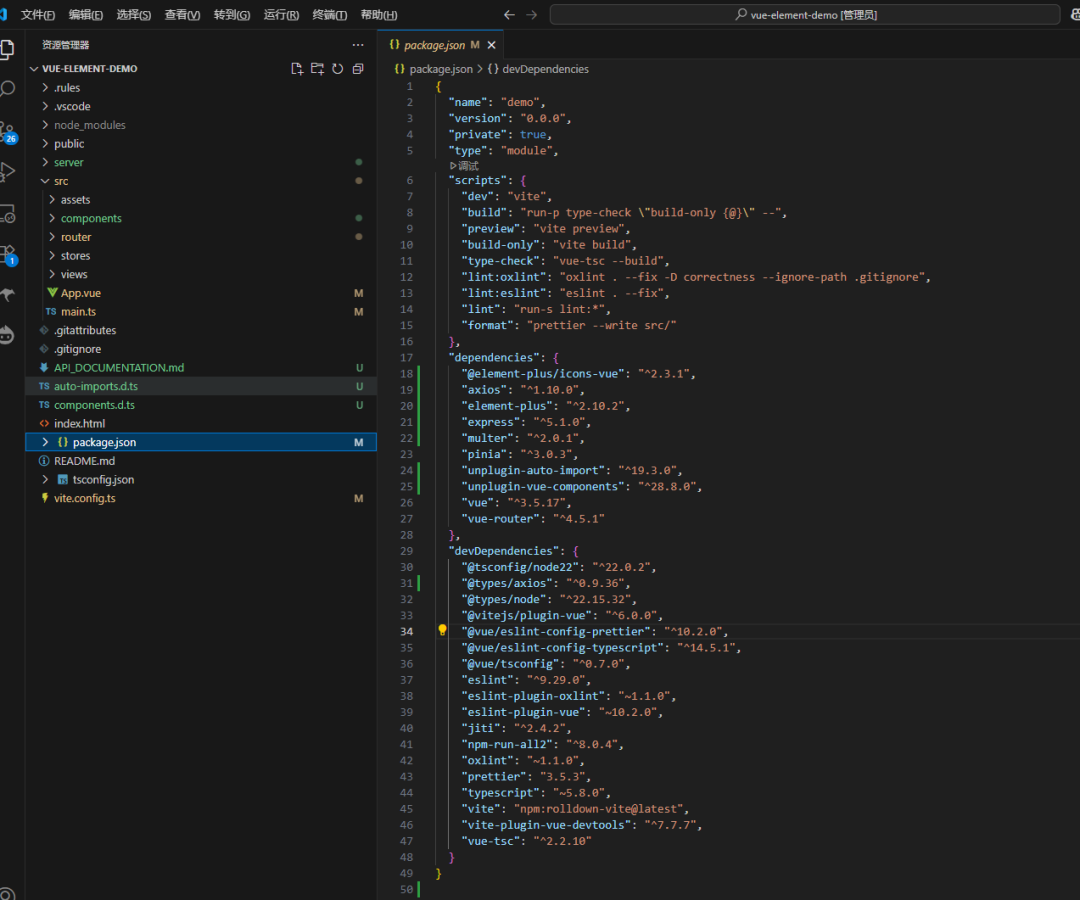Navigate forward with the right arrow

click(531, 14)
